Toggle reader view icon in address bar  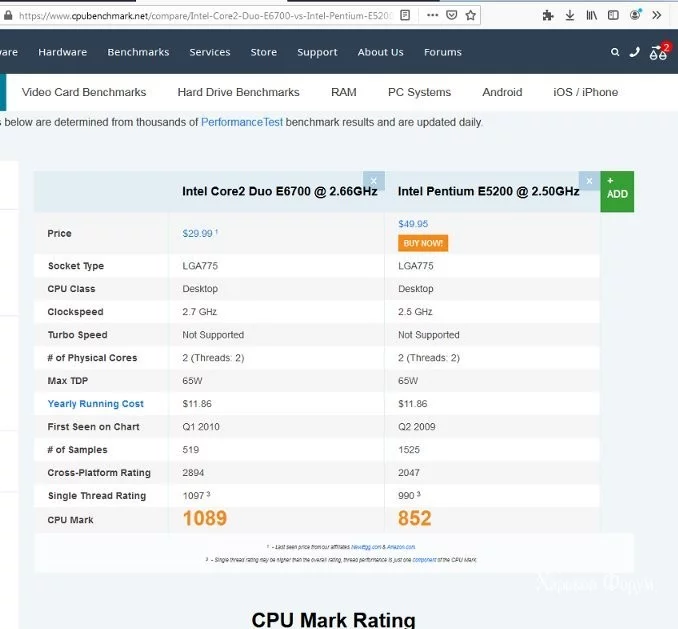(x=405, y=16)
